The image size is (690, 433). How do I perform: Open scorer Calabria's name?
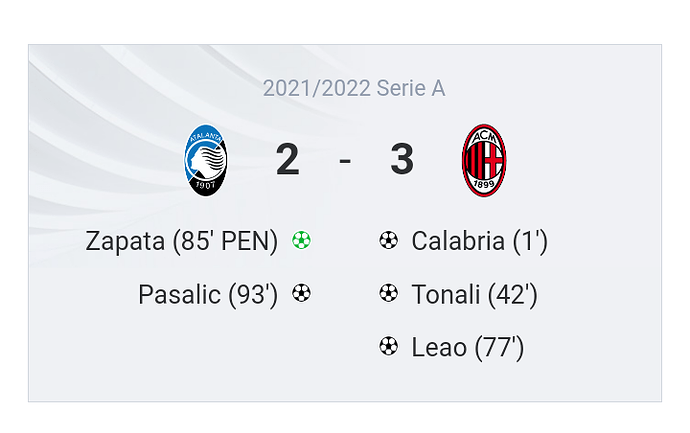tap(458, 241)
